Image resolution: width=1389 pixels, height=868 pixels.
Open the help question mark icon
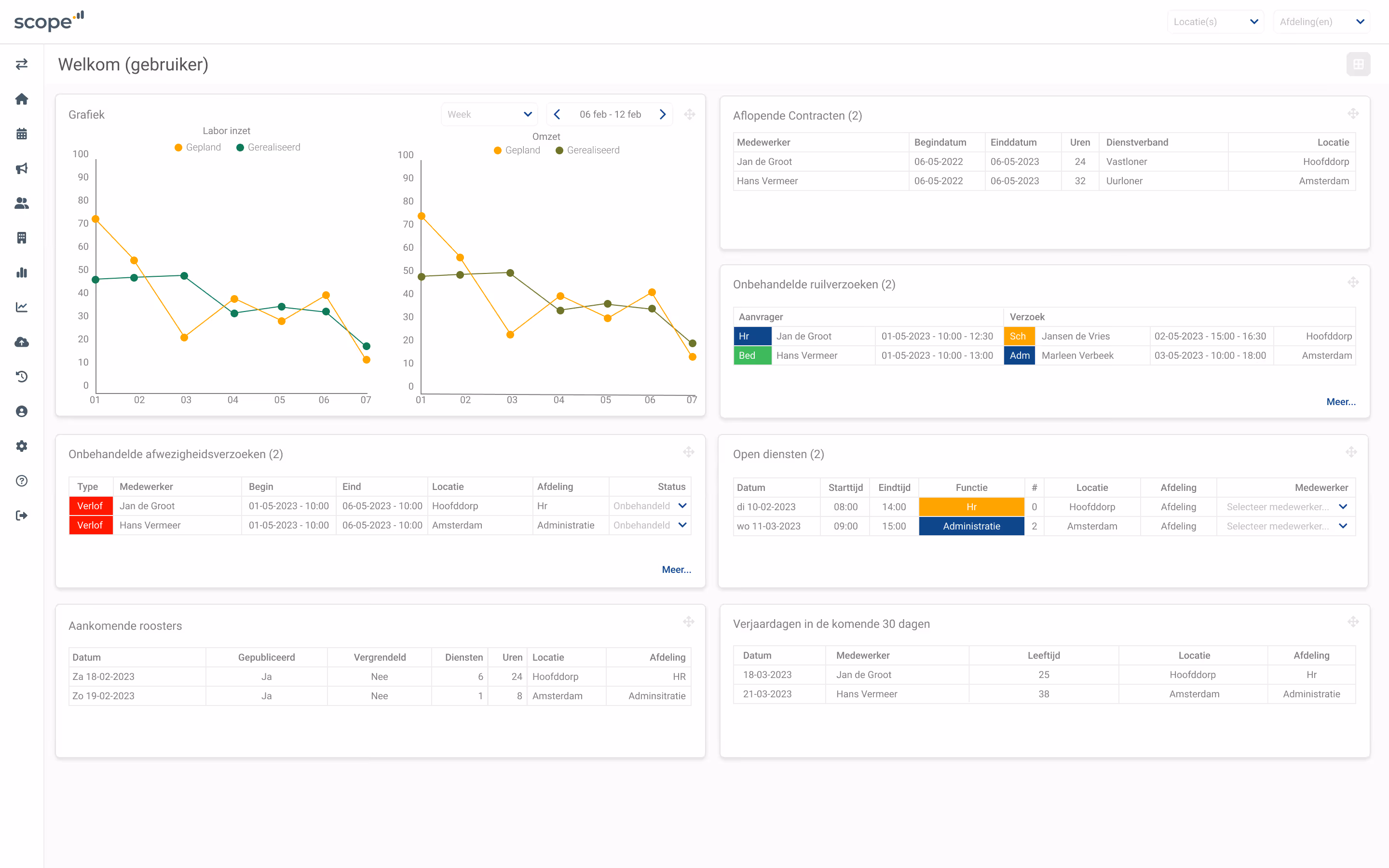22,480
